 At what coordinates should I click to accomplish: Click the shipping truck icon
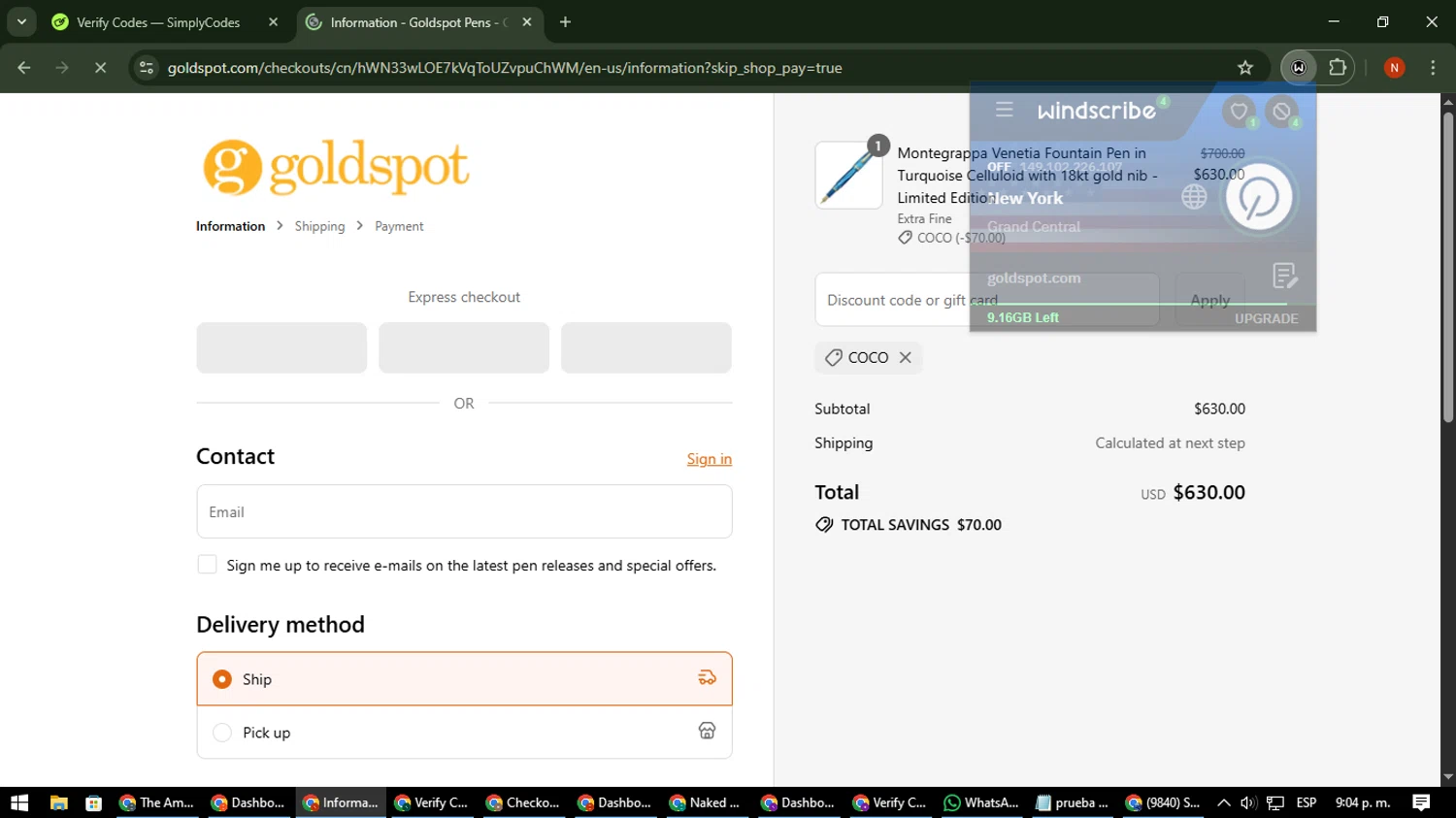[x=708, y=678]
